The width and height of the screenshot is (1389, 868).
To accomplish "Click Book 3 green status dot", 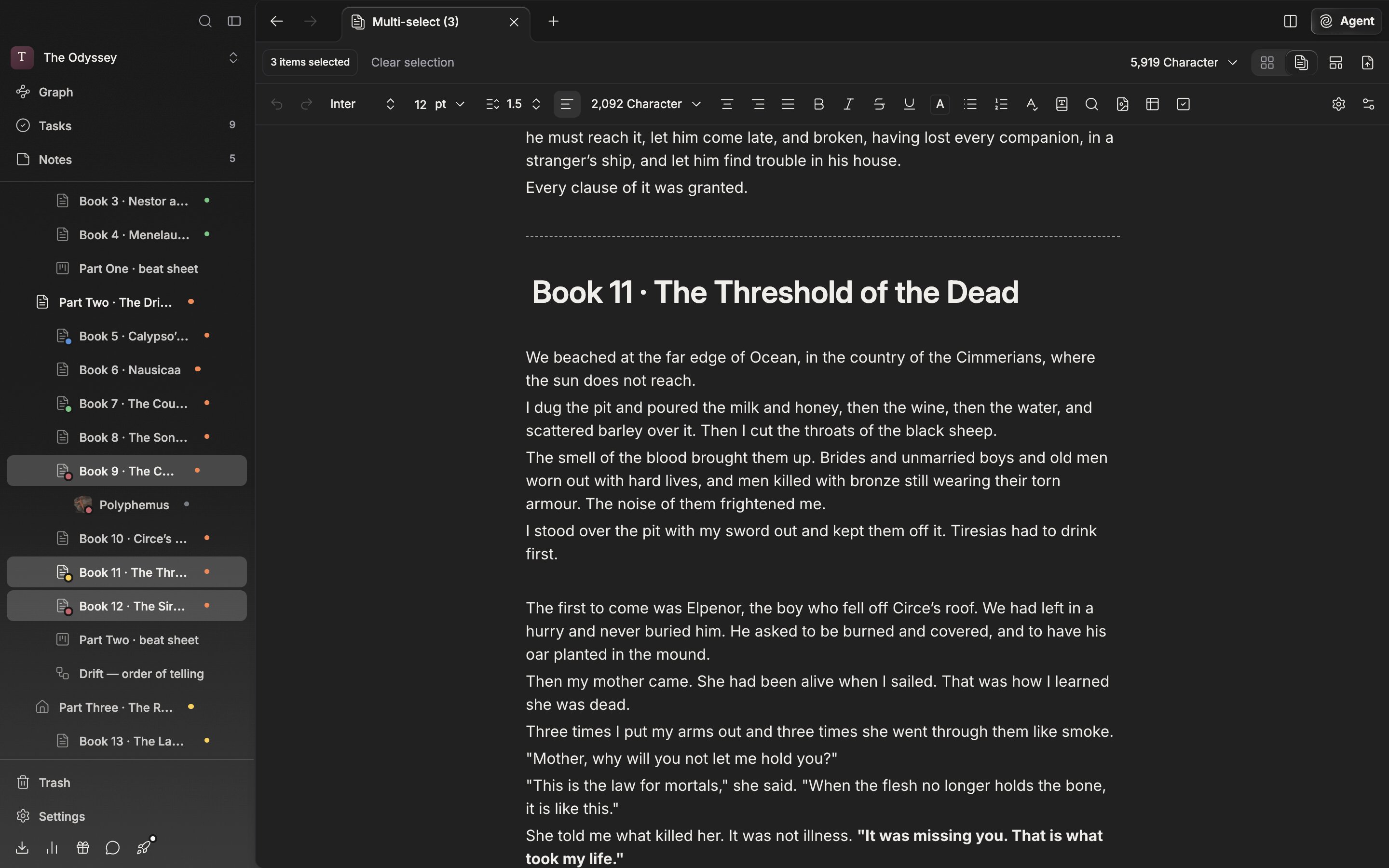I will coord(206,200).
